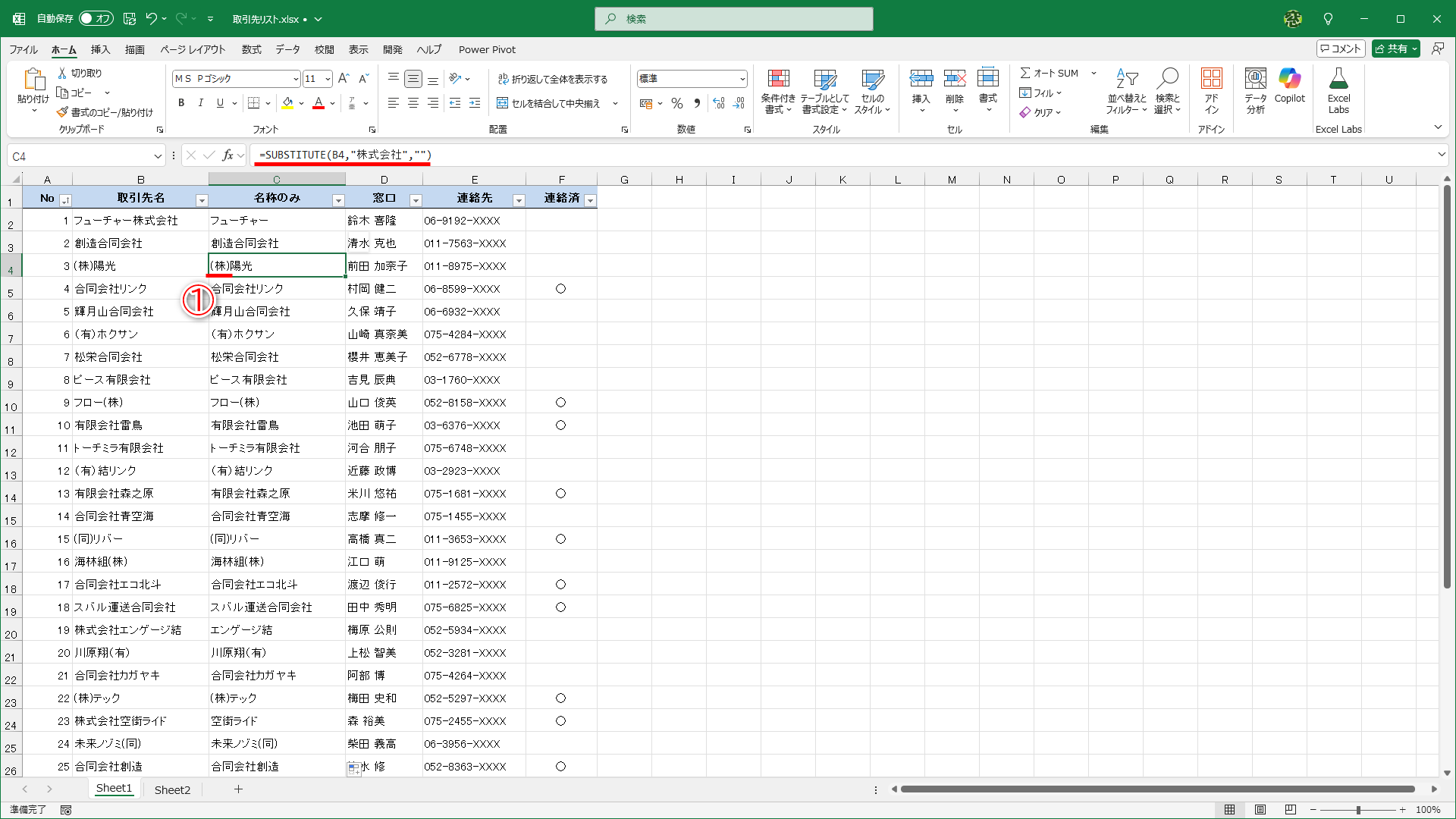Enable wrap text (折り返して全体を表示する)

[554, 78]
